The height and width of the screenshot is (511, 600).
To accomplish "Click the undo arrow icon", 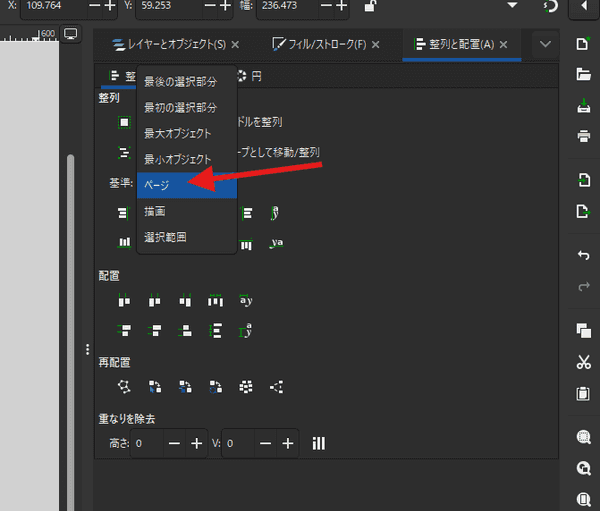I will coord(583,256).
